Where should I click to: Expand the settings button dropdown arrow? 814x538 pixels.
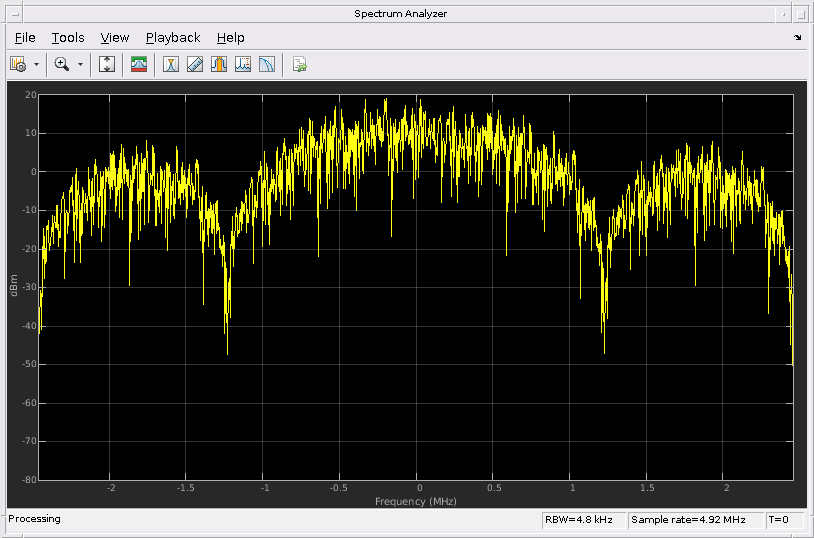[36, 64]
